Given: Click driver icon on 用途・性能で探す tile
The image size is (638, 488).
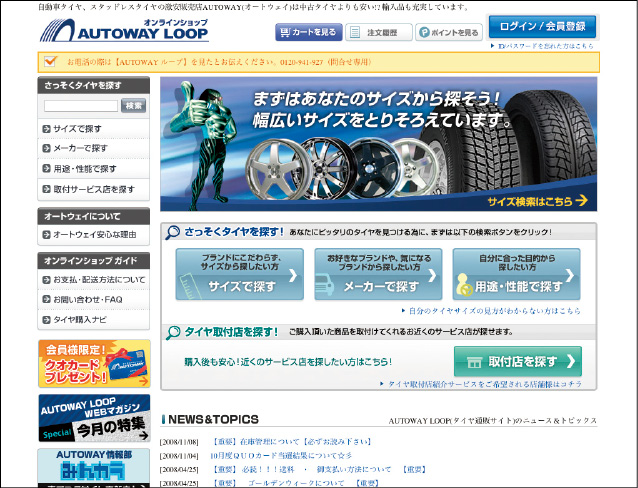Looking at the screenshot, I should click(x=464, y=285).
